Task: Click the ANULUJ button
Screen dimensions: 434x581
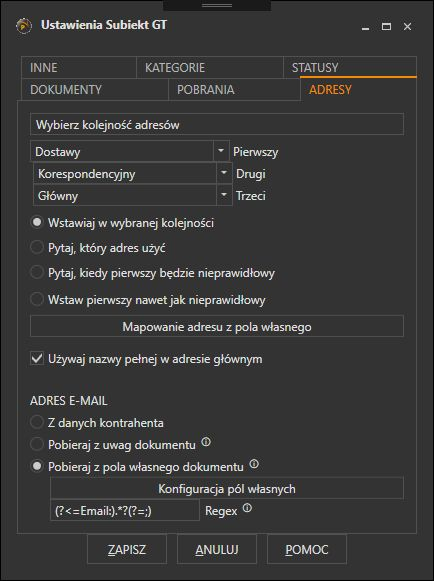Action: [217, 549]
